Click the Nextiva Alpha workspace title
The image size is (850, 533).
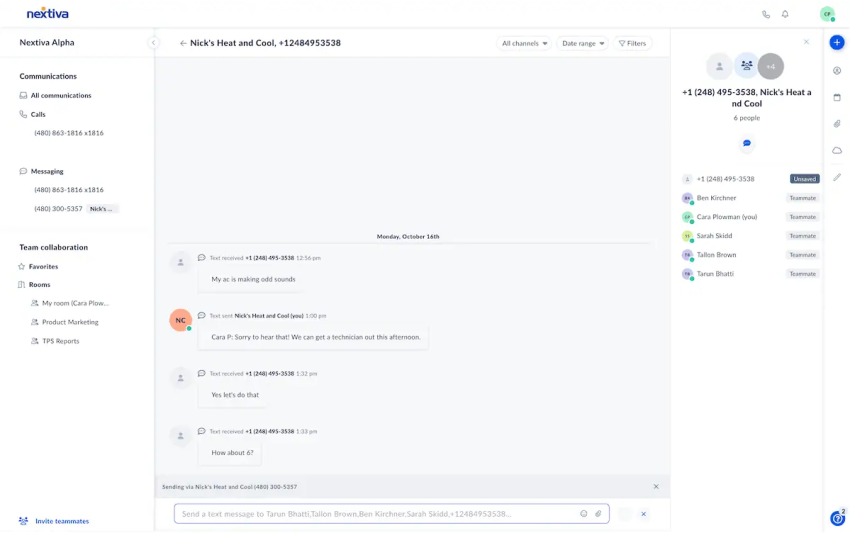(x=47, y=42)
